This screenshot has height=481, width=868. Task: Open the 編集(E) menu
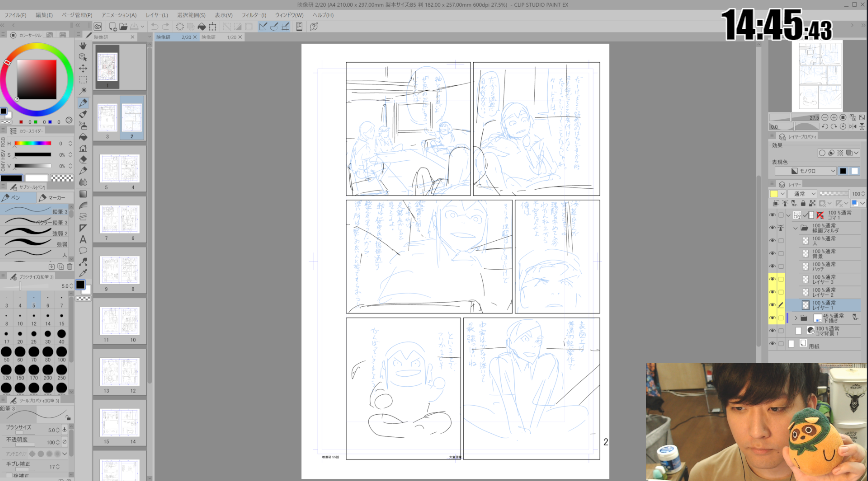click(x=44, y=15)
